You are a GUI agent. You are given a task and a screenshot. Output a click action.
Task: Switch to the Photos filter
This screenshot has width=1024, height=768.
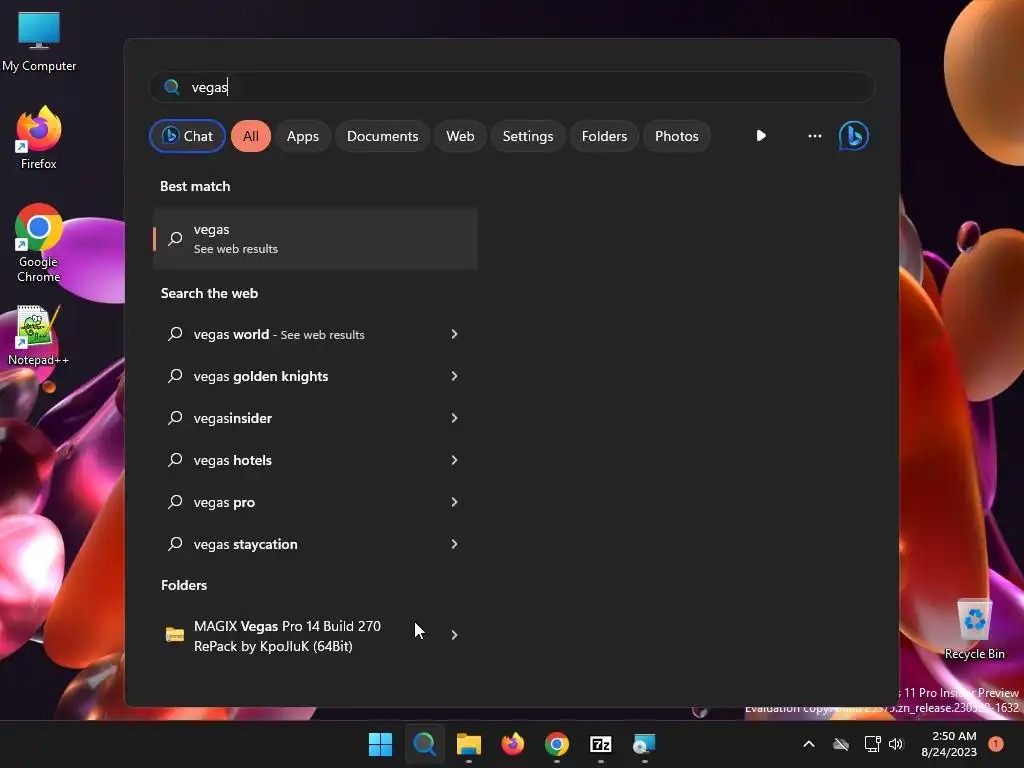coord(677,136)
